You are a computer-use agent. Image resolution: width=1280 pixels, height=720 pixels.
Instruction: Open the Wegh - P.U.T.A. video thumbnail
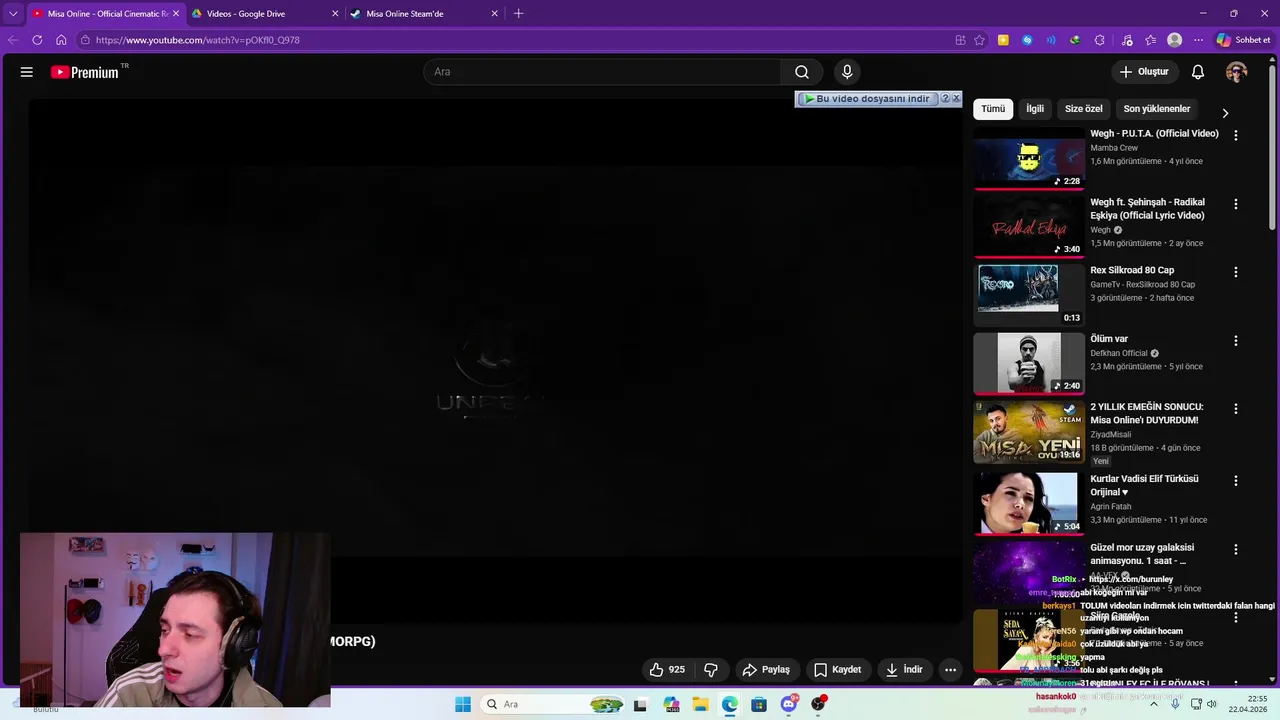pyautogui.click(x=1029, y=157)
